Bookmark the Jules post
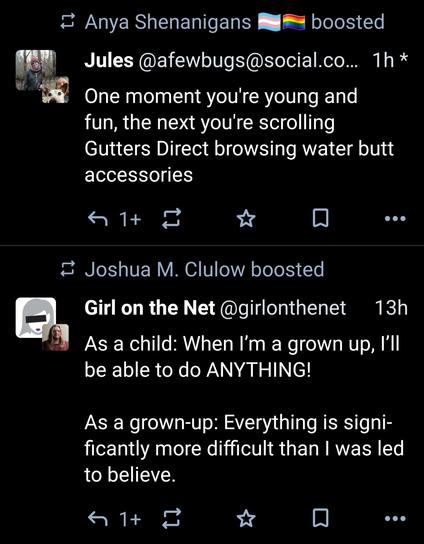424x544 pixels. [320, 218]
